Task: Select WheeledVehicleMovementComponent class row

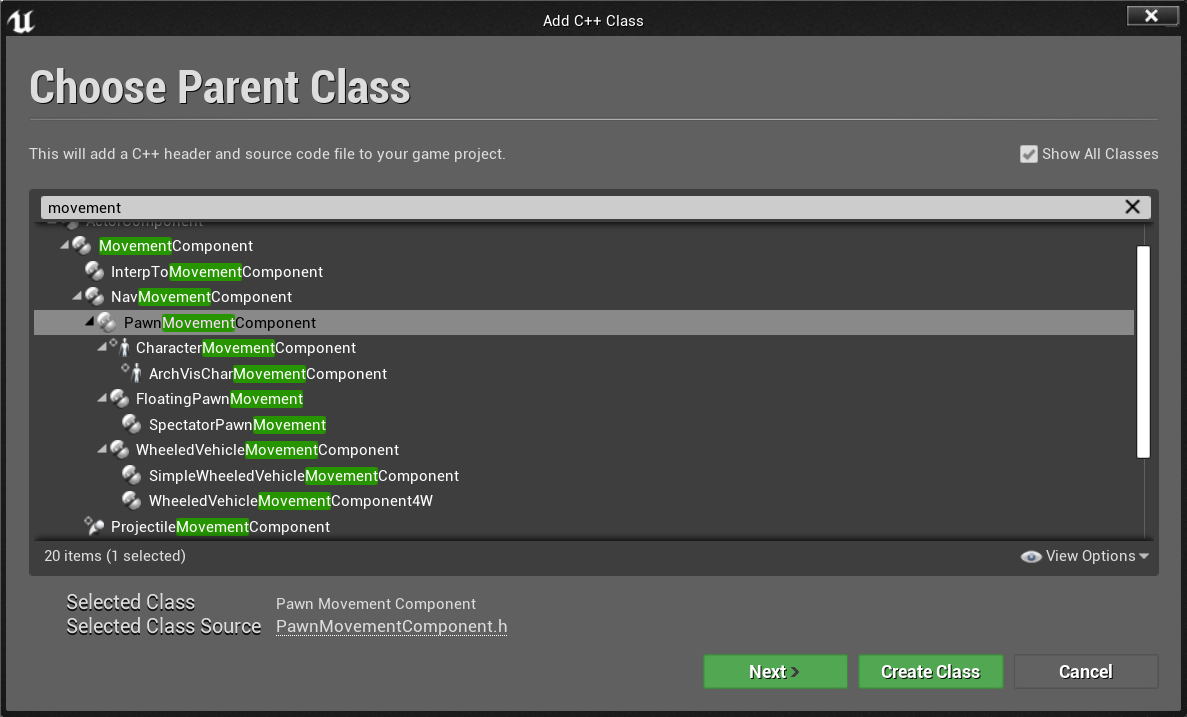Action: click(x=584, y=450)
